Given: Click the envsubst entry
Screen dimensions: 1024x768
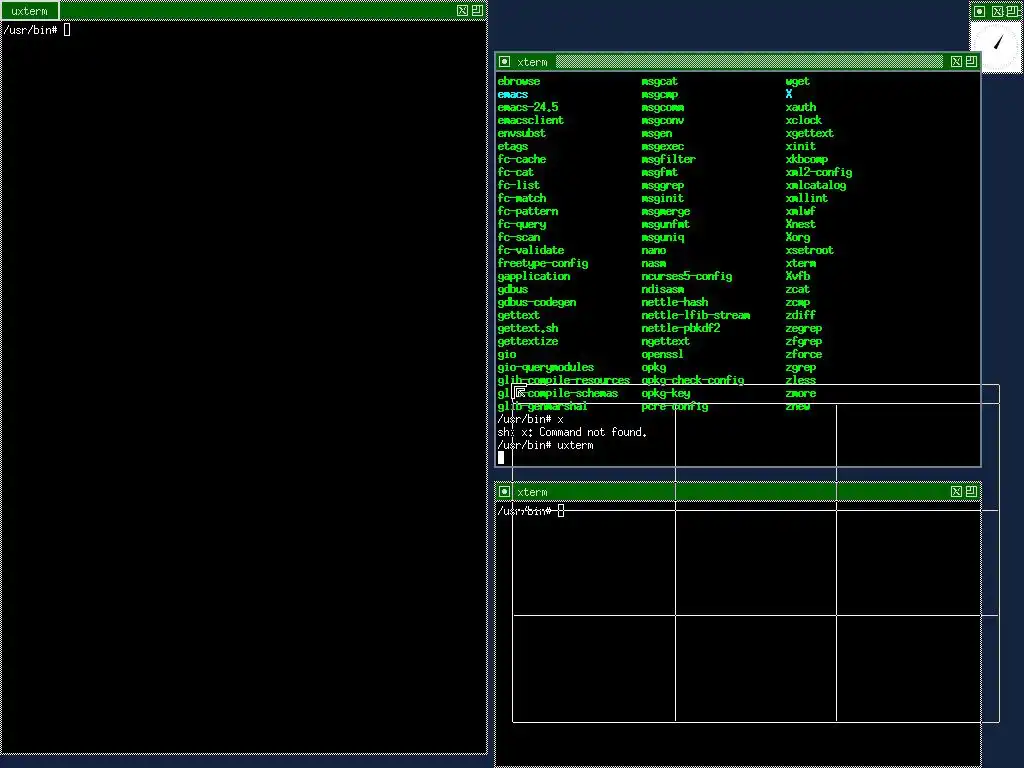Looking at the screenshot, I should click(x=521, y=133).
